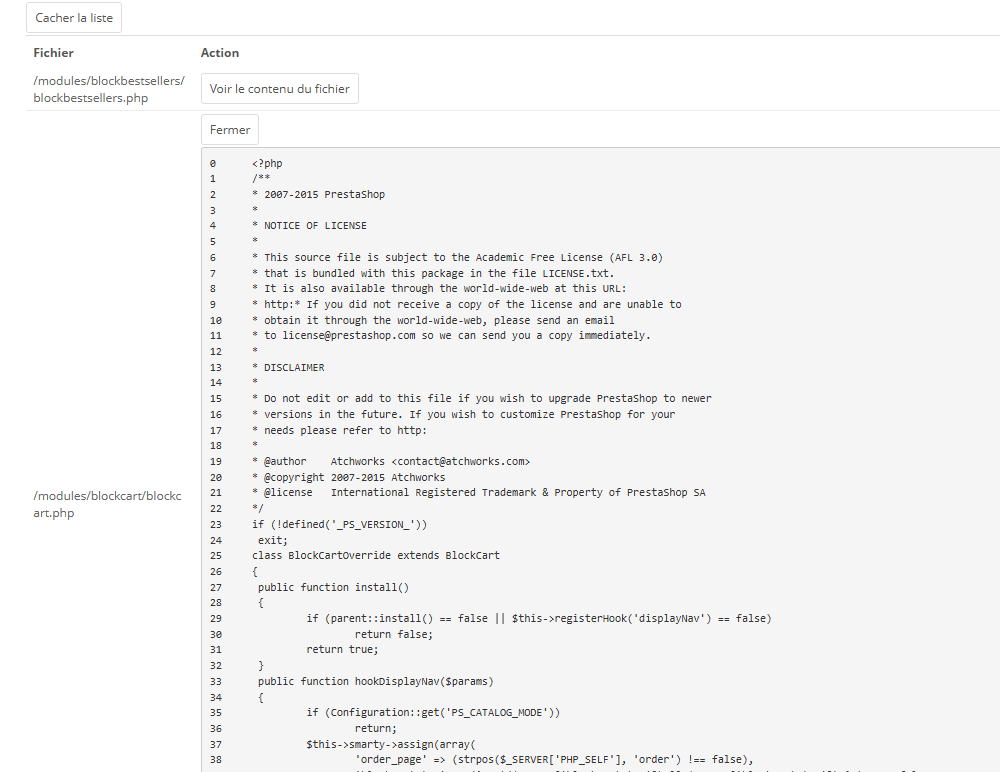
Task: Click the '<?php' opening line
Action: point(267,163)
